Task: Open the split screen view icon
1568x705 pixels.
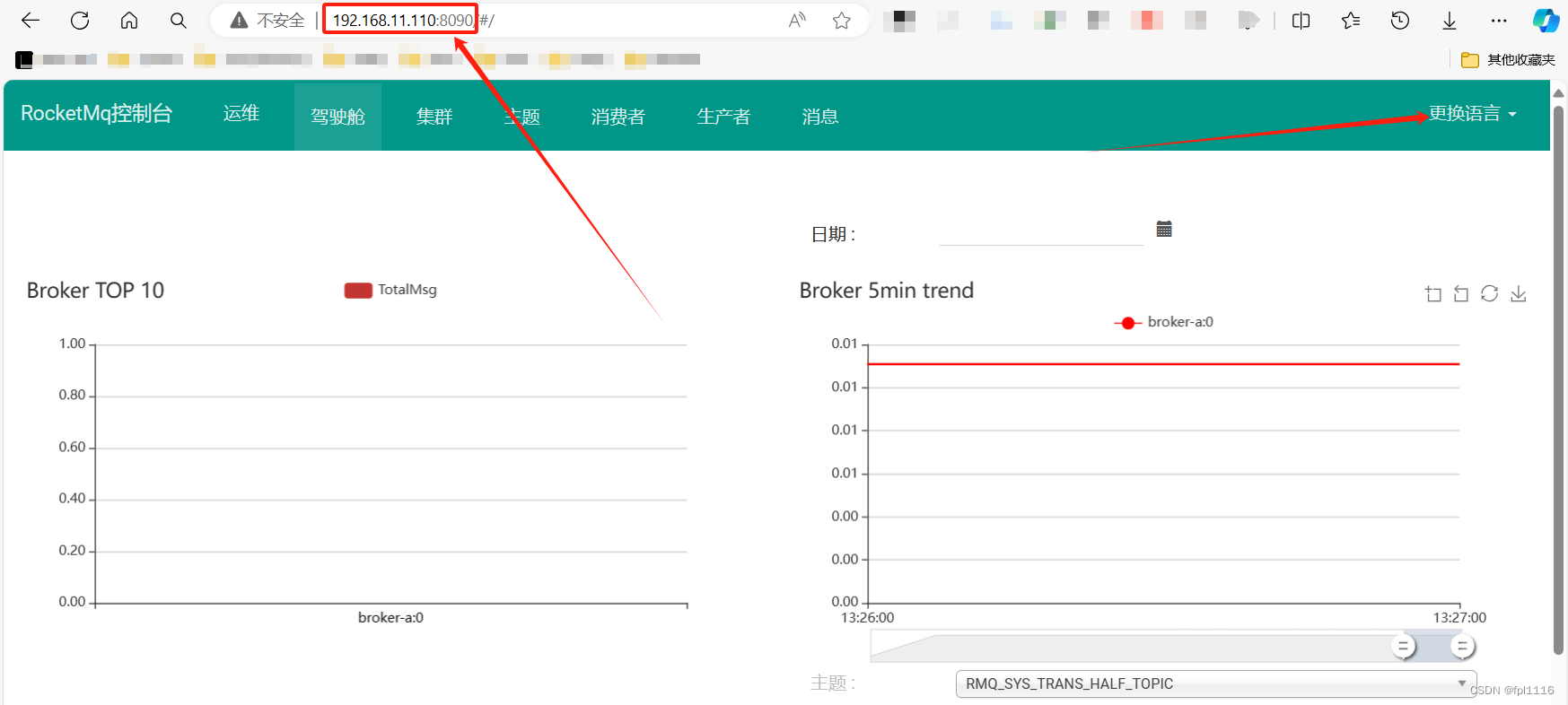Action: point(1301,21)
